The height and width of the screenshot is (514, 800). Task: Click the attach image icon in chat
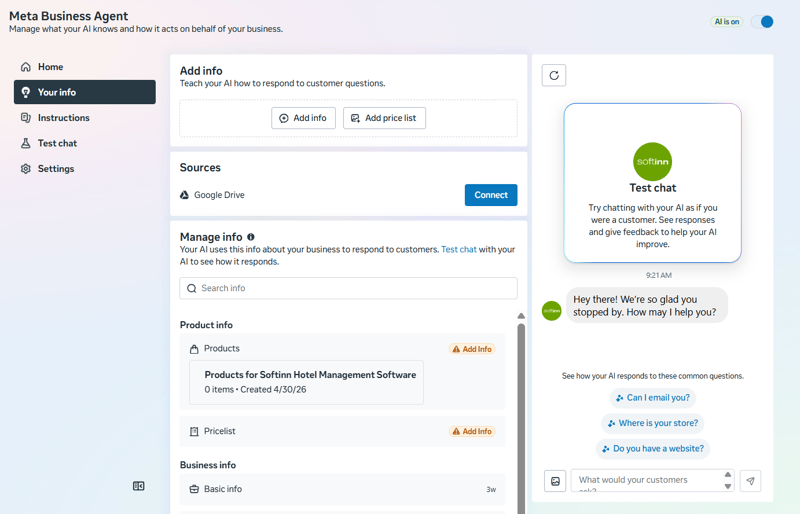[x=555, y=481]
